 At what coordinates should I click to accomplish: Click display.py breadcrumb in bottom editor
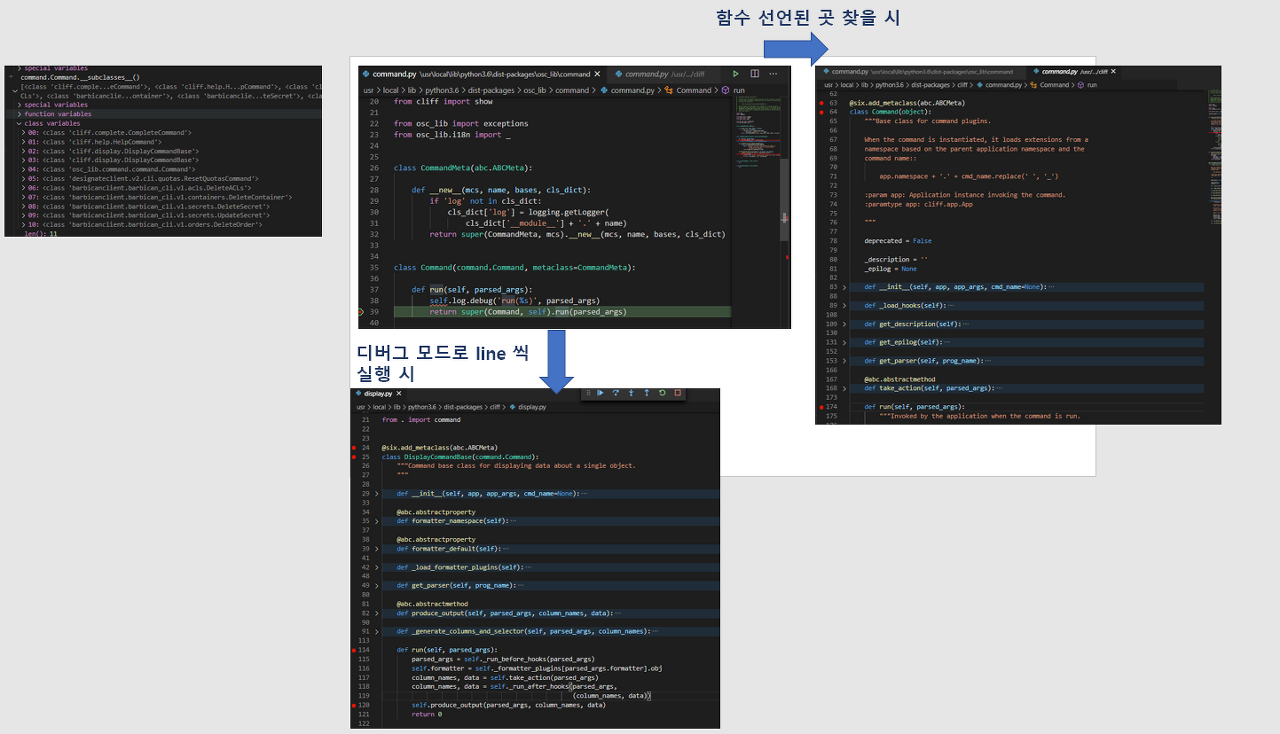(x=532, y=407)
